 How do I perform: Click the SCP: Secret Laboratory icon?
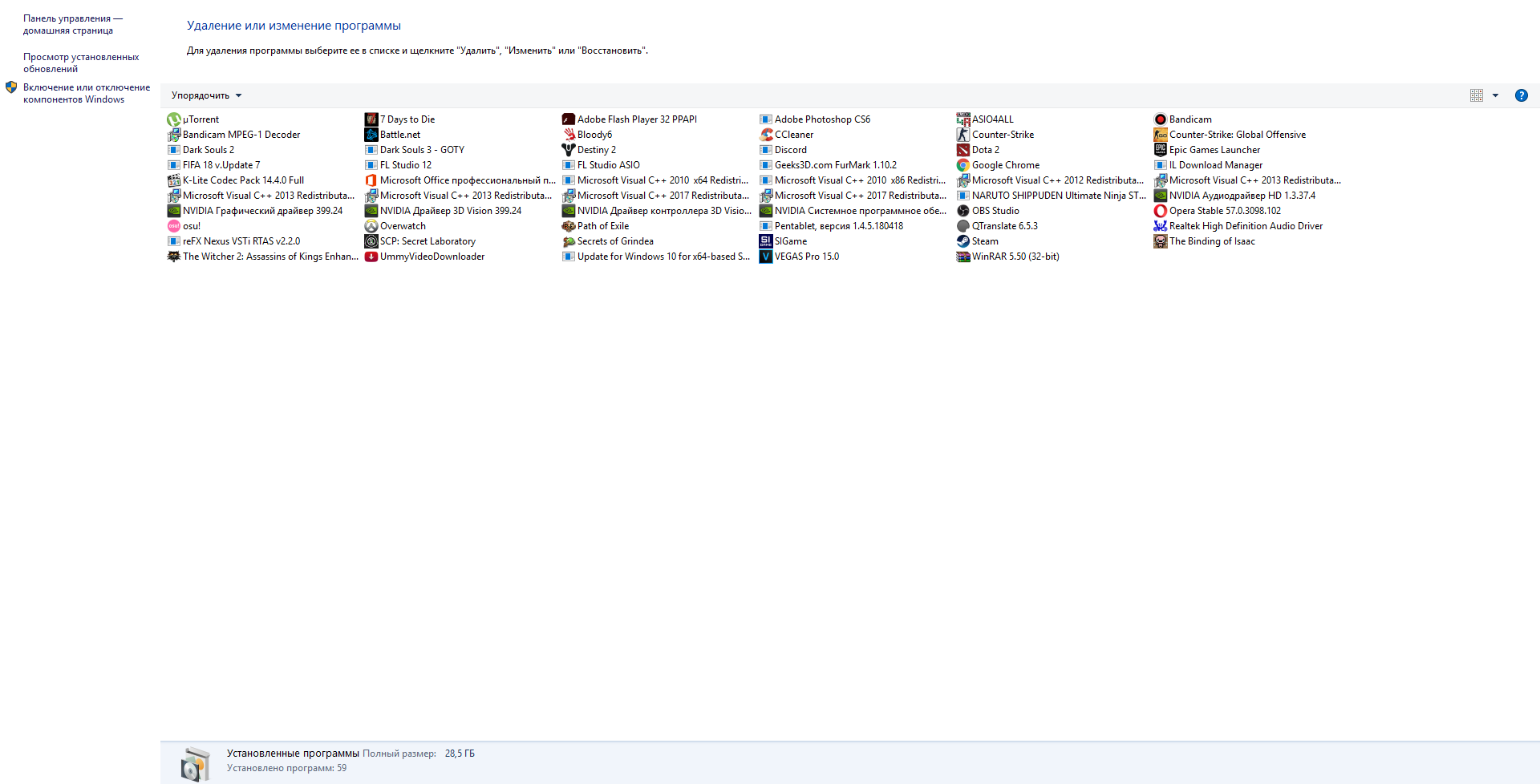(371, 241)
